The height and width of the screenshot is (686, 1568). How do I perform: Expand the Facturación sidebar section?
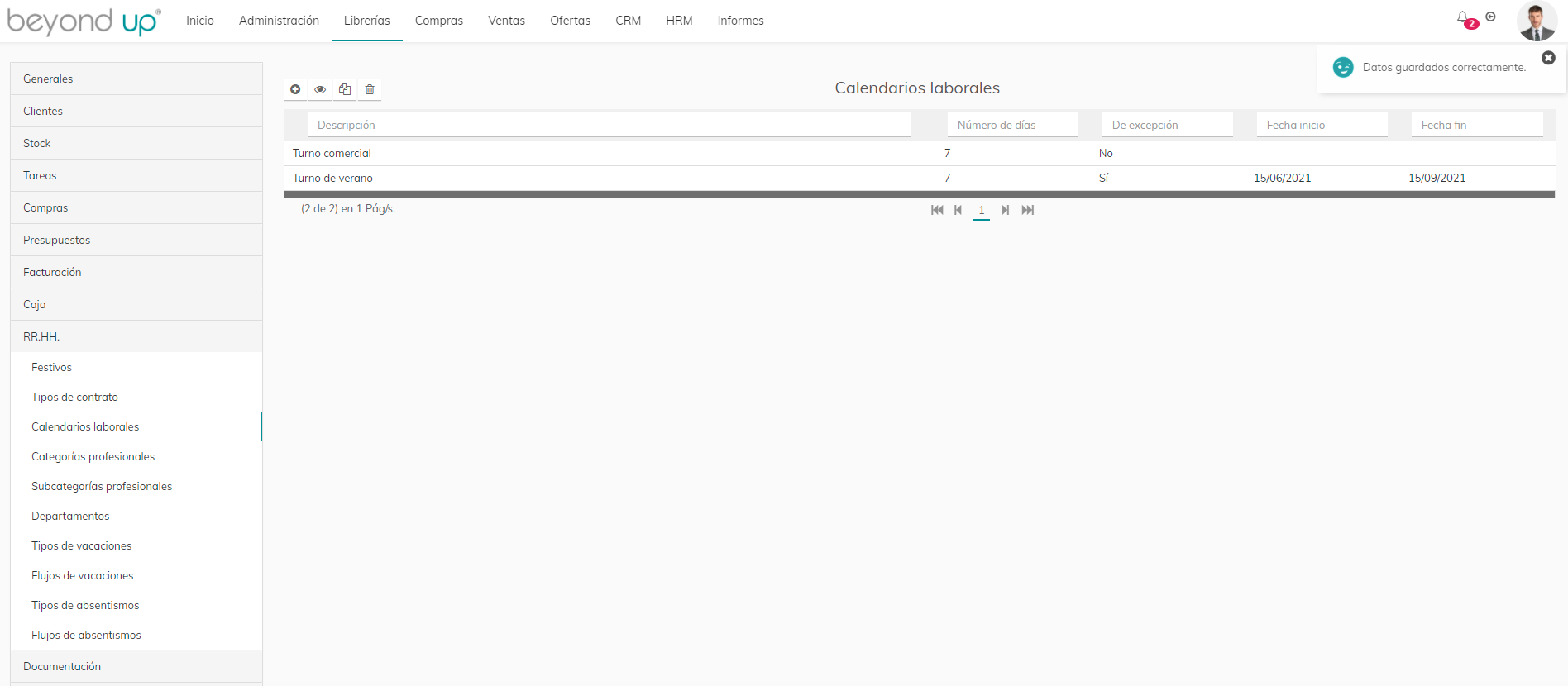pos(136,272)
